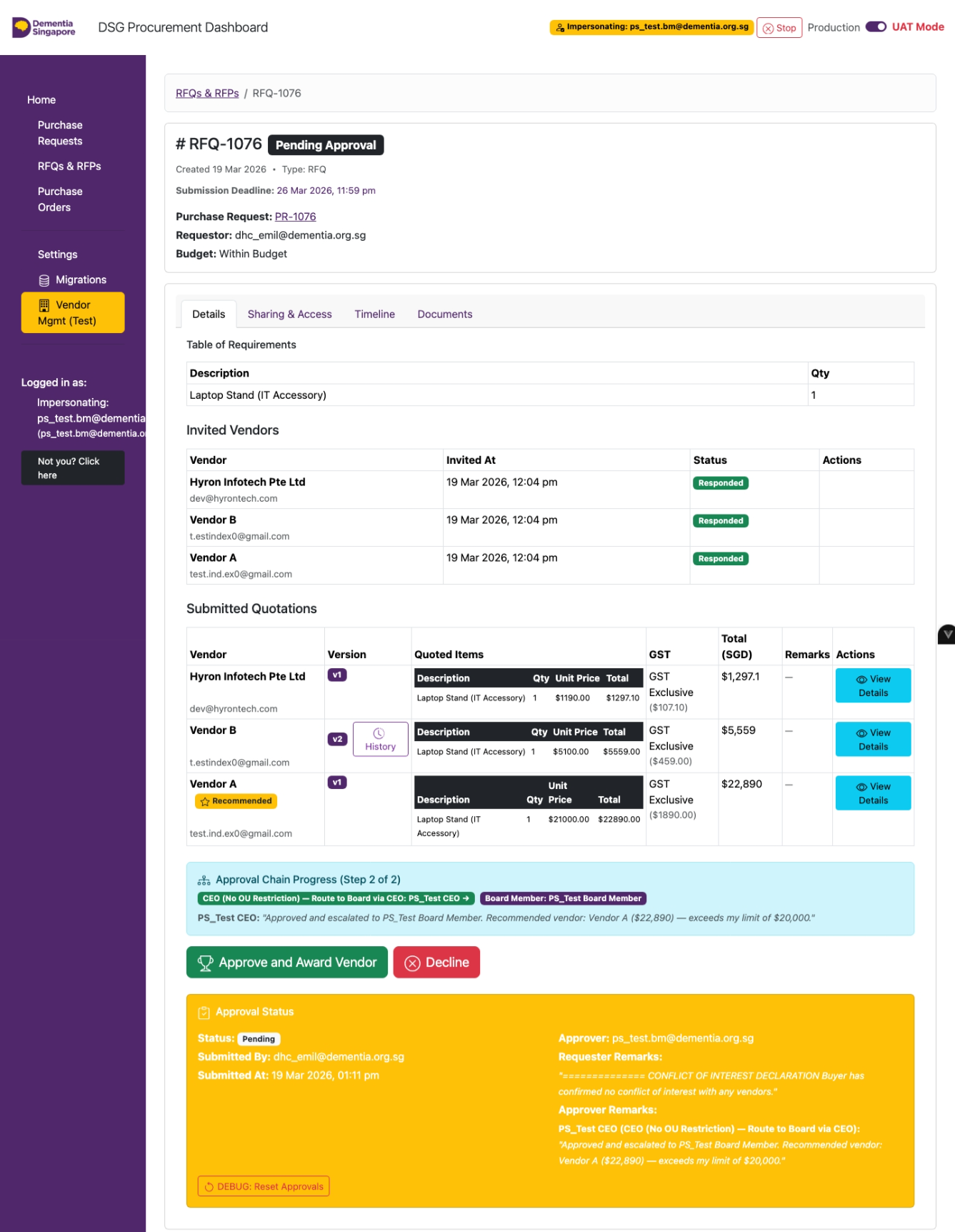Click the Pending badge in Approval Status
Viewport: 955px width, 1232px height.
(259, 1040)
